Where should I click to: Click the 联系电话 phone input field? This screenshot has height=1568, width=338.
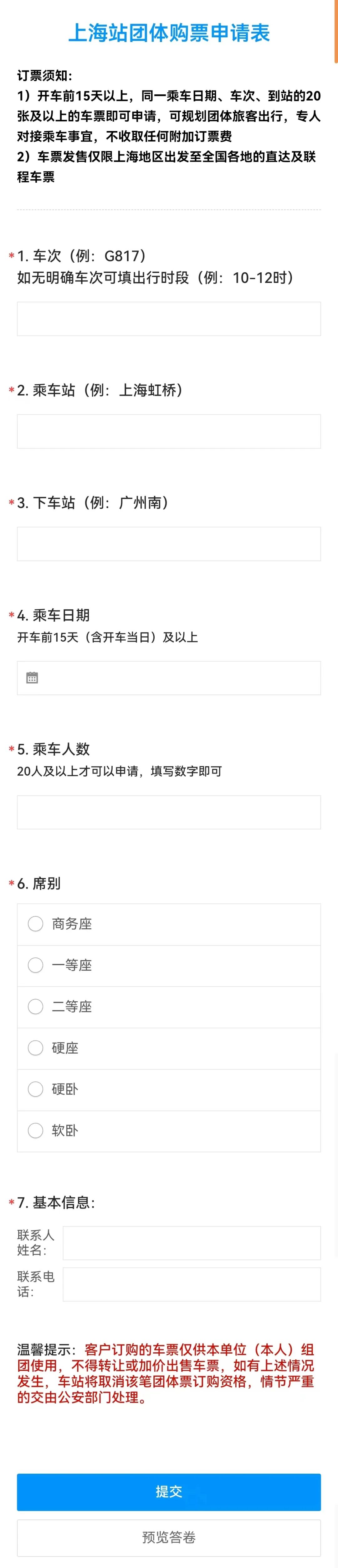click(192, 1284)
